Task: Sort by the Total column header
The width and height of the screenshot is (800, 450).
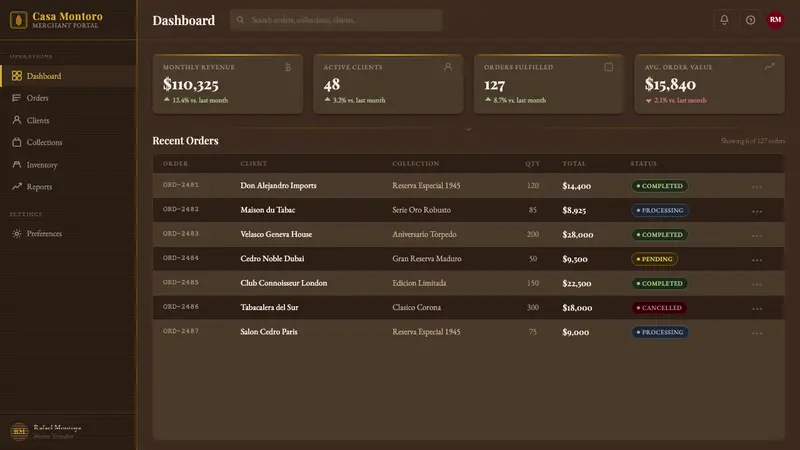Action: click(x=574, y=163)
